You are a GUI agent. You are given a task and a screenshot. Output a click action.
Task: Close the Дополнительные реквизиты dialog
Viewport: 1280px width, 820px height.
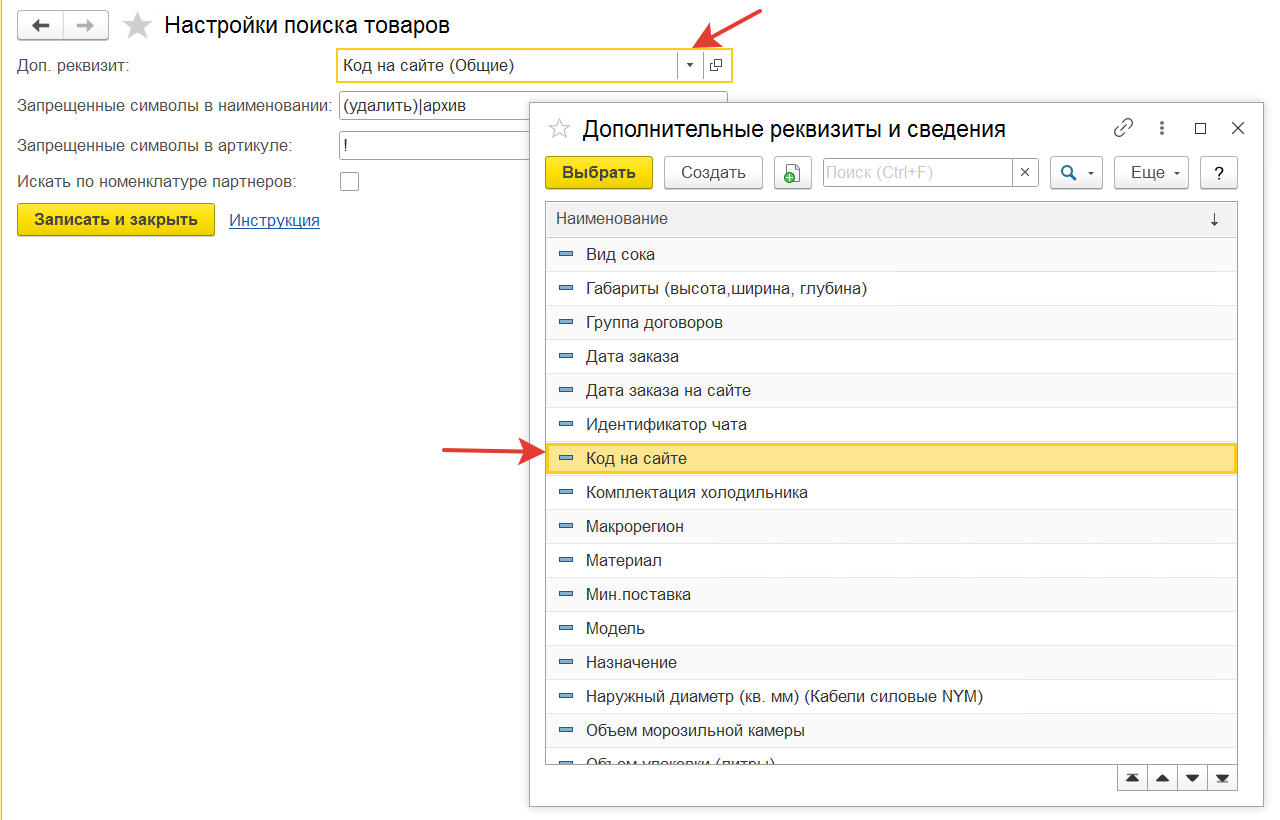[x=1238, y=128]
